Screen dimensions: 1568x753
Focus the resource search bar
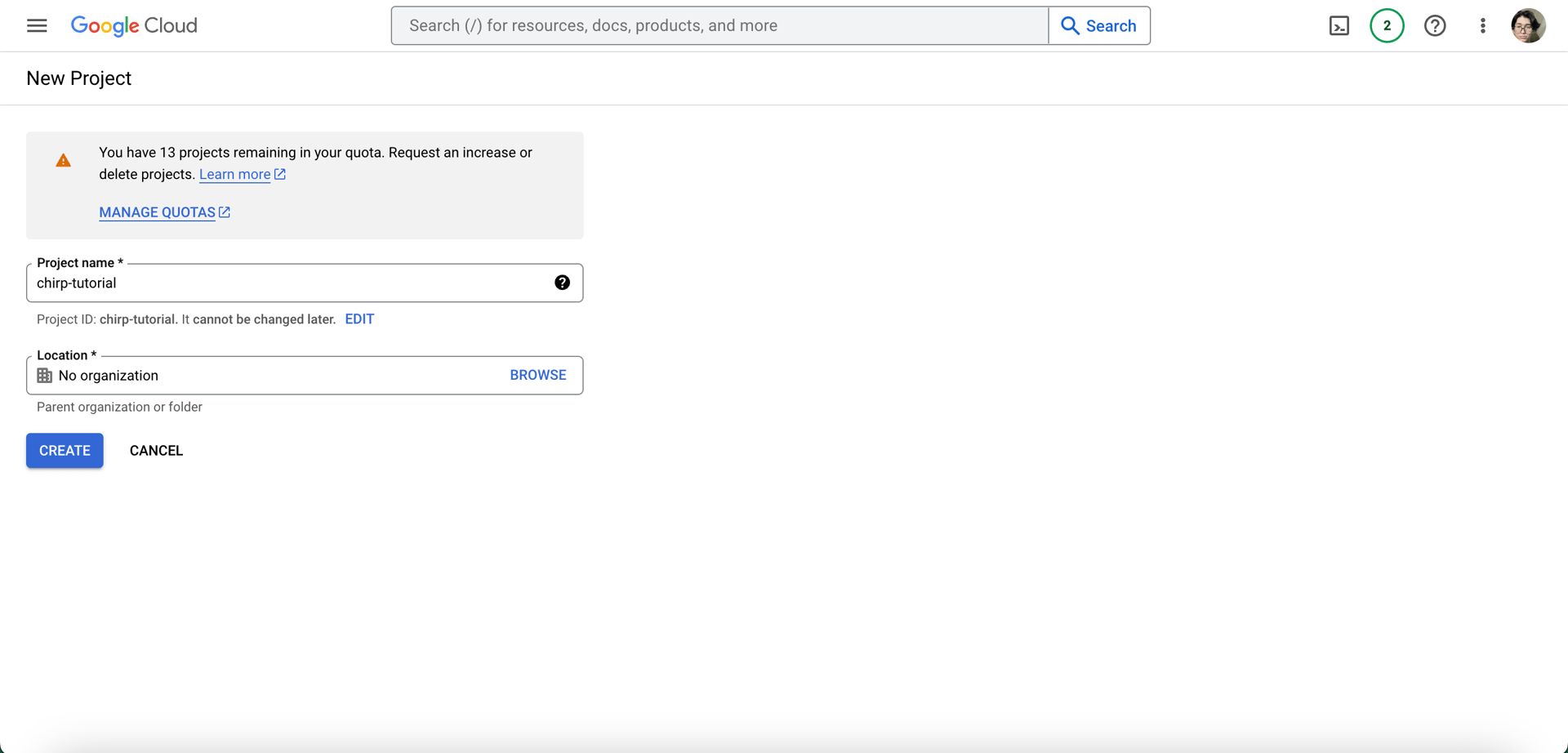[x=719, y=26]
